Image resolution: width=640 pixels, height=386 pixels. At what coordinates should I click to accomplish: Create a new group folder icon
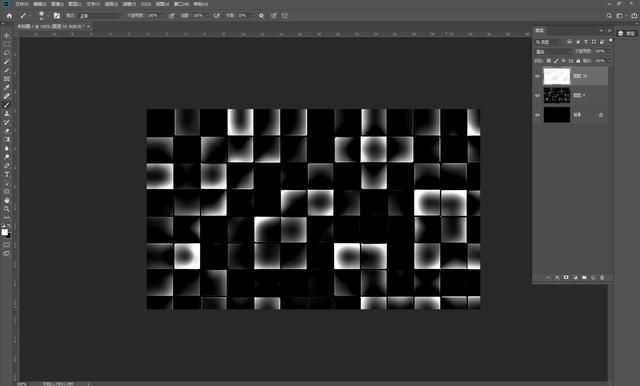(x=584, y=277)
